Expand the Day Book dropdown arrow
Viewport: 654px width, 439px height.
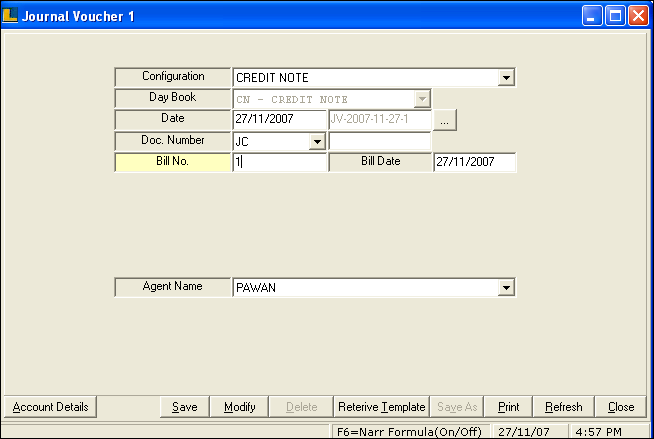click(422, 99)
